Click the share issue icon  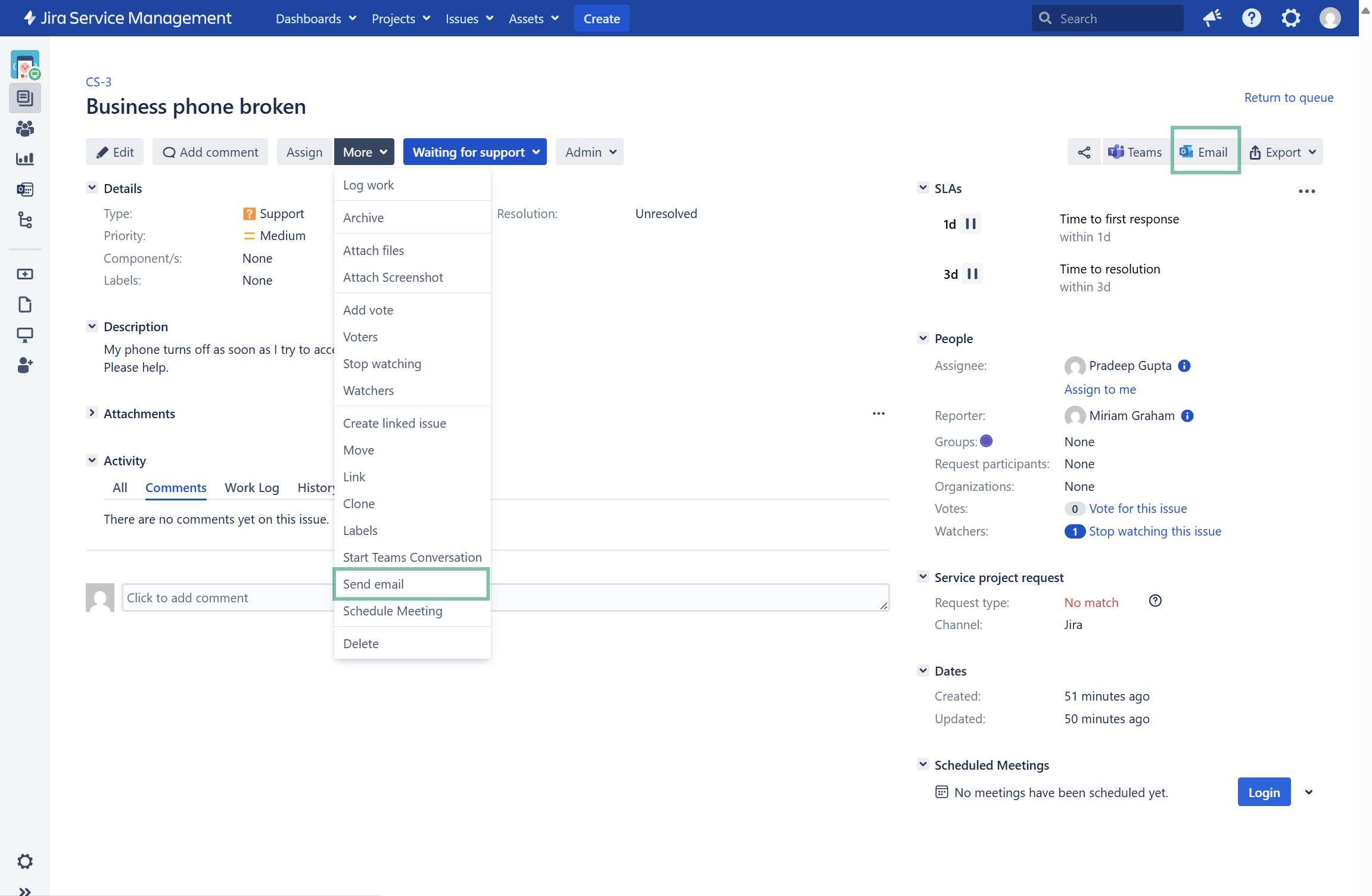pyautogui.click(x=1084, y=153)
